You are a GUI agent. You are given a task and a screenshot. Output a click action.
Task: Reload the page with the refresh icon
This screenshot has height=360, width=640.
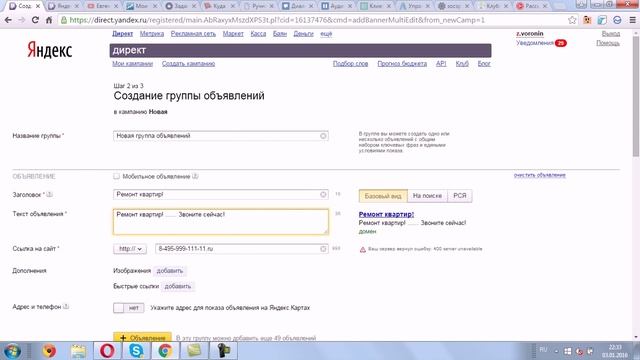click(35, 20)
